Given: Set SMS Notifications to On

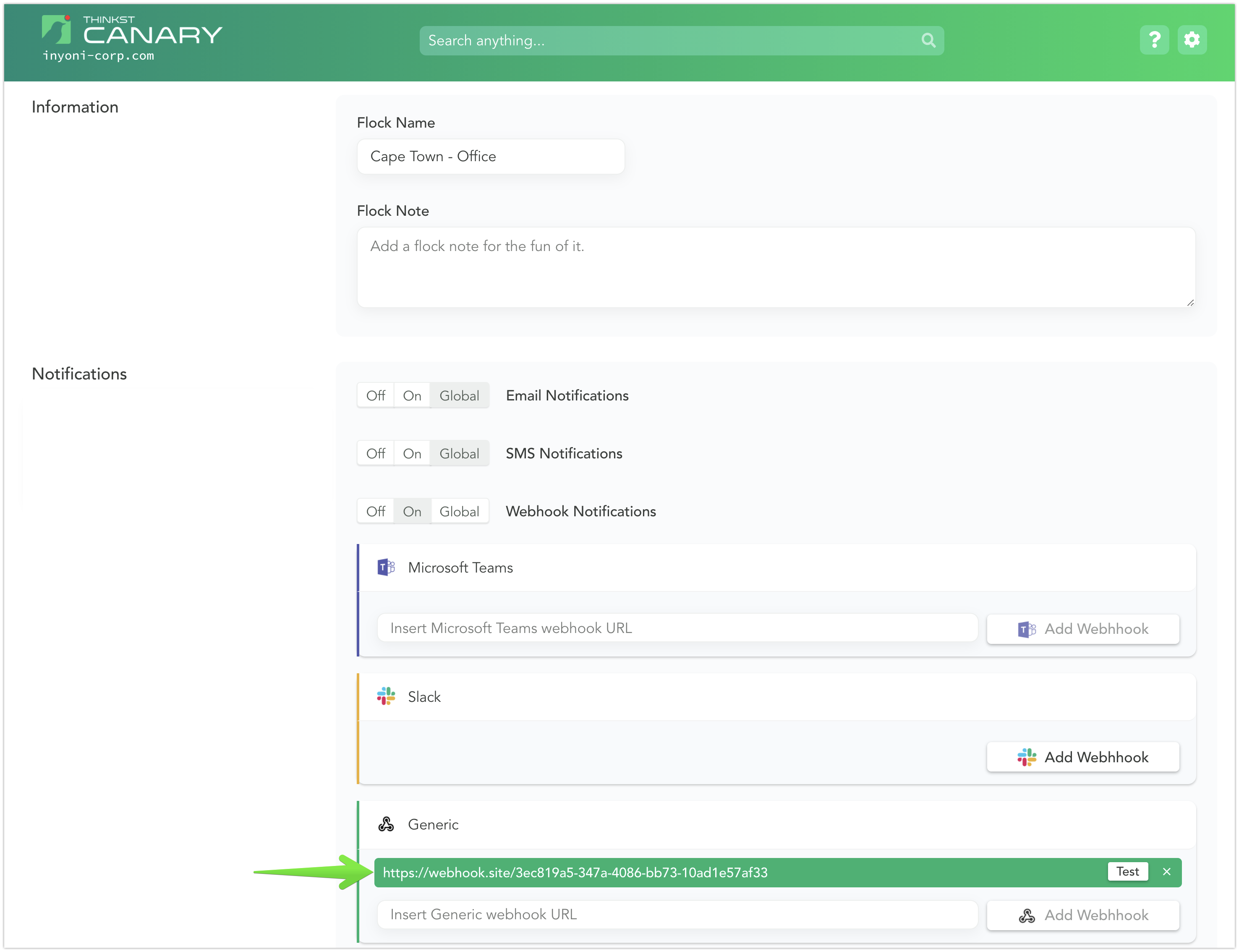Looking at the screenshot, I should pos(412,453).
